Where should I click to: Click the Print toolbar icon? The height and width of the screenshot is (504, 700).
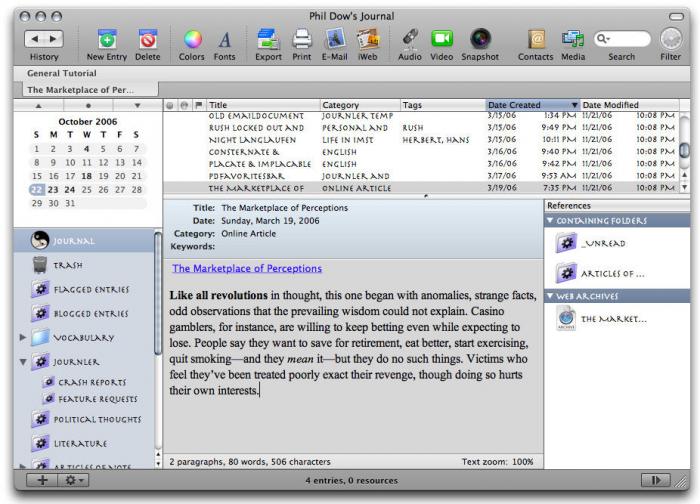pyautogui.click(x=302, y=39)
